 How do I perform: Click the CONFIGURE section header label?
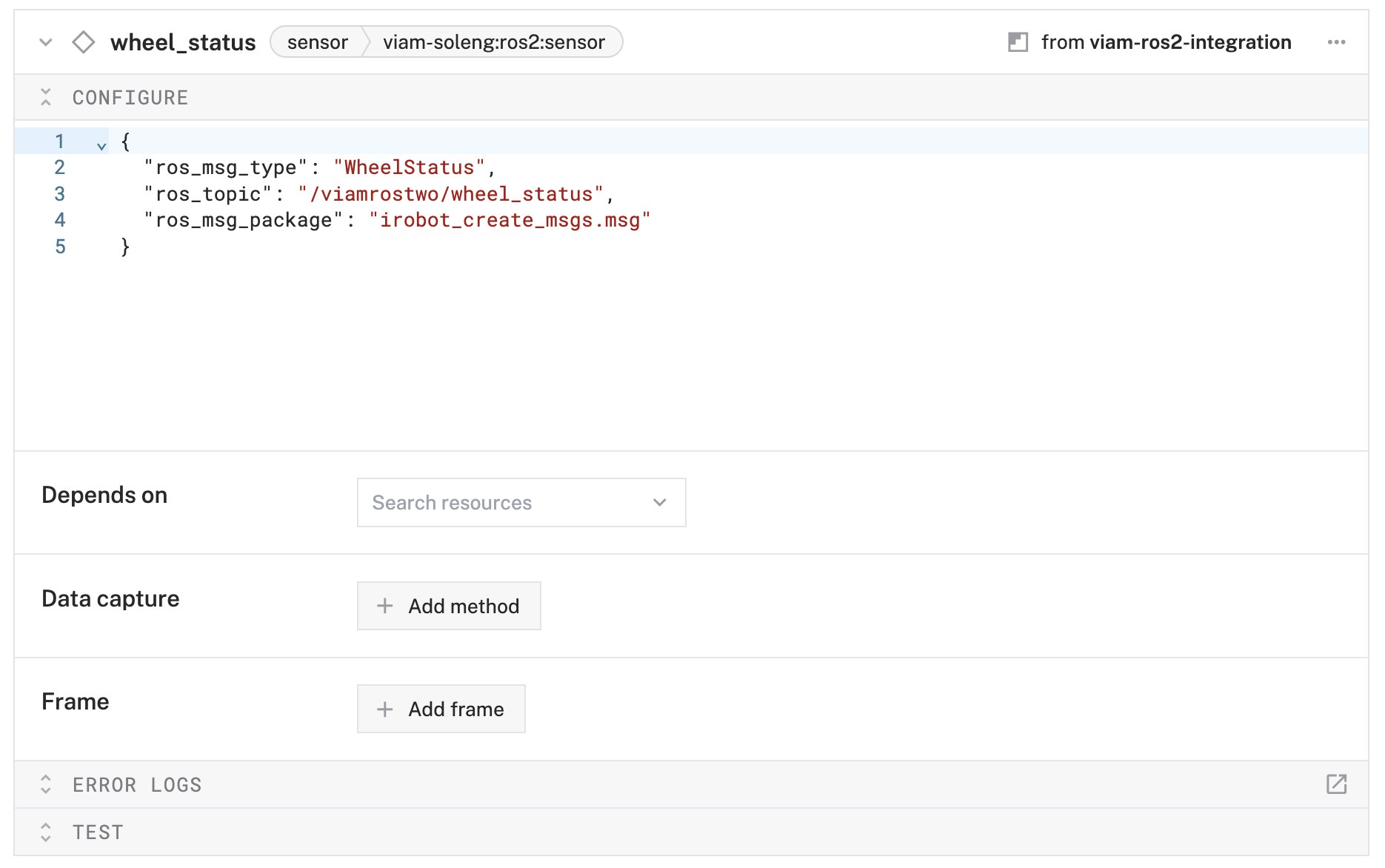point(130,98)
